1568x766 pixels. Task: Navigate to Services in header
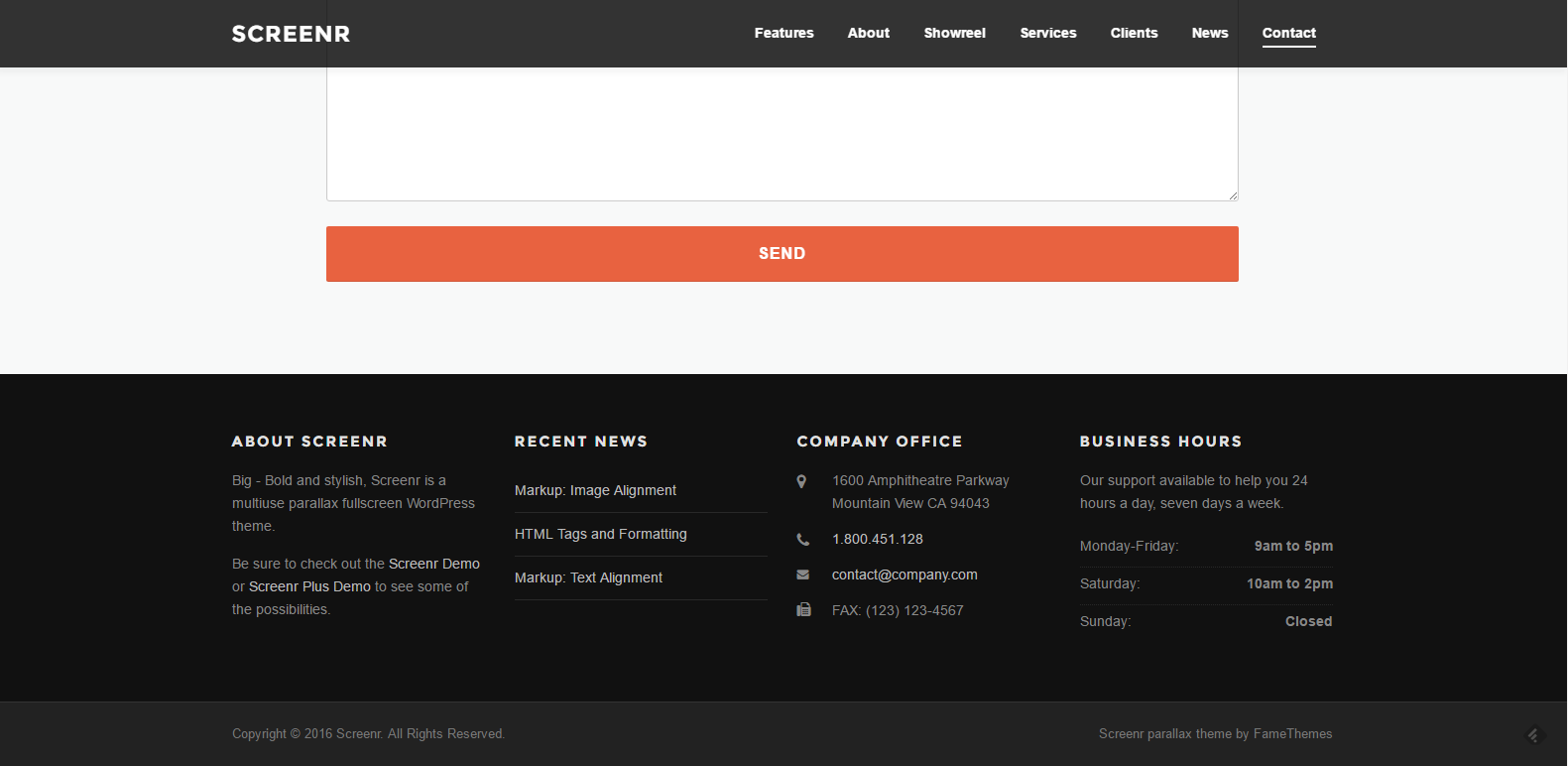click(1047, 33)
